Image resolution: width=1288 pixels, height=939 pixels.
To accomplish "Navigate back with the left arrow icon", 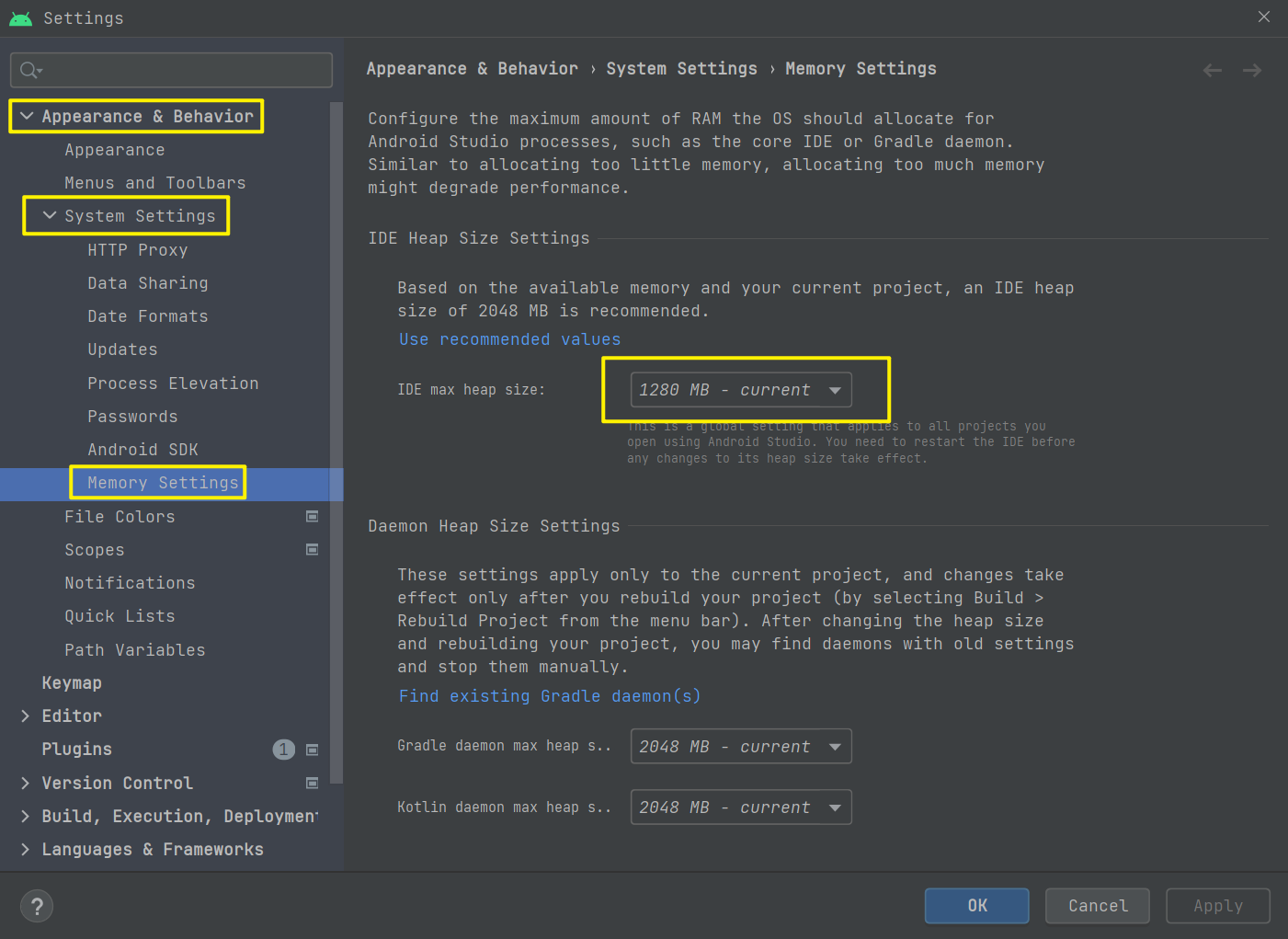I will pos(1213,70).
